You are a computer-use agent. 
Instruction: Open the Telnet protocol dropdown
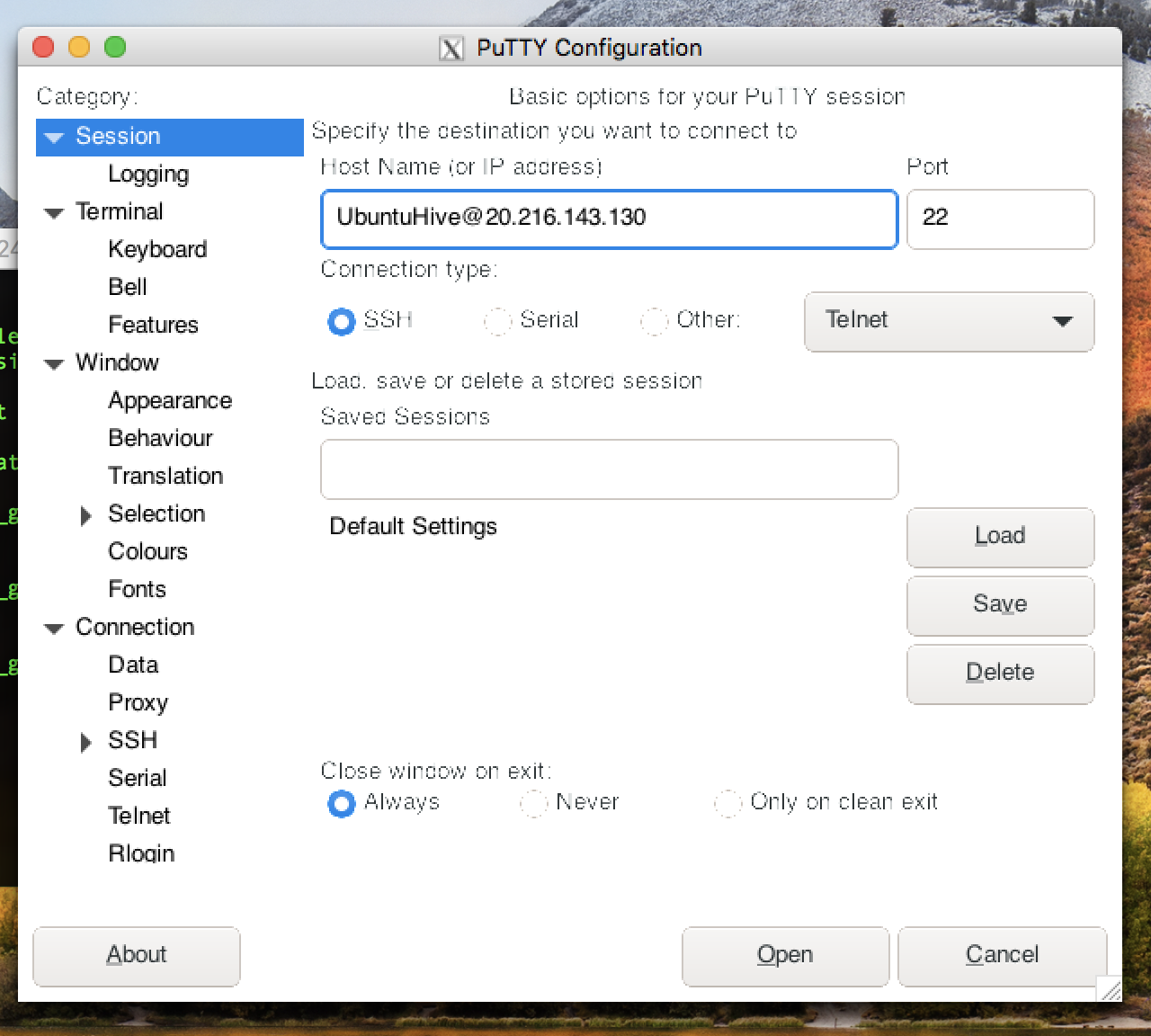pyautogui.click(x=949, y=321)
